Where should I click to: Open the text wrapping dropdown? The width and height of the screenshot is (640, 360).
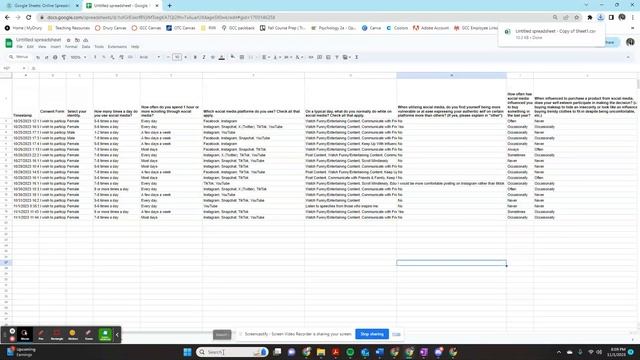tap(287, 57)
